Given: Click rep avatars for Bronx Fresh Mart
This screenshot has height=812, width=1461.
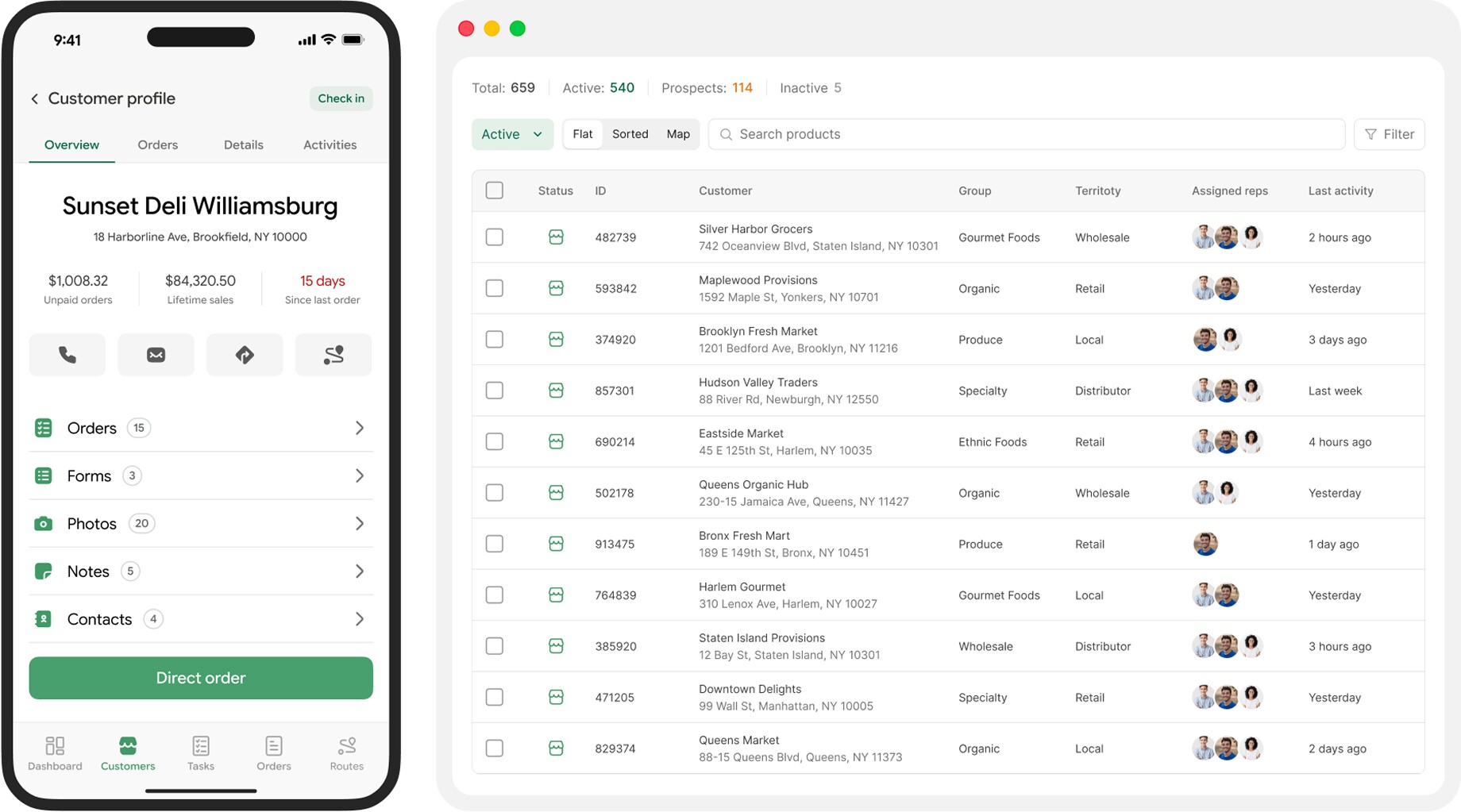Looking at the screenshot, I should point(1205,544).
